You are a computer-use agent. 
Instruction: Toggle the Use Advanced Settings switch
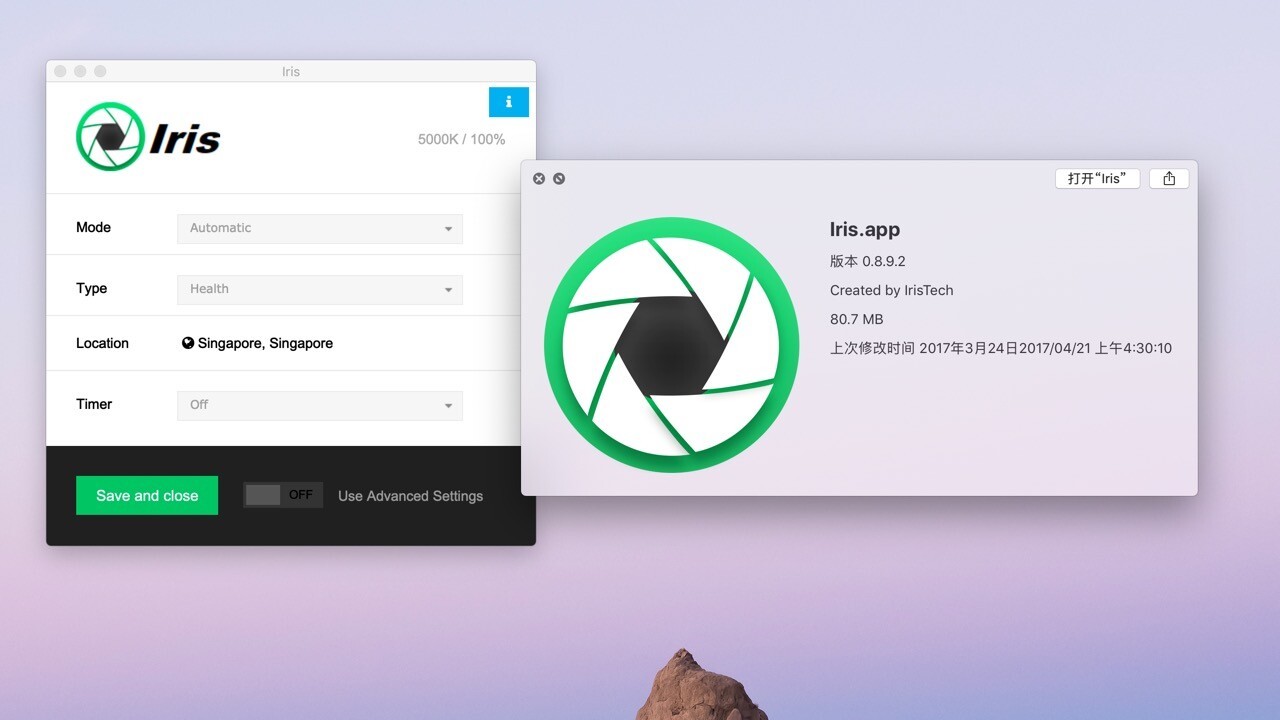click(x=283, y=495)
